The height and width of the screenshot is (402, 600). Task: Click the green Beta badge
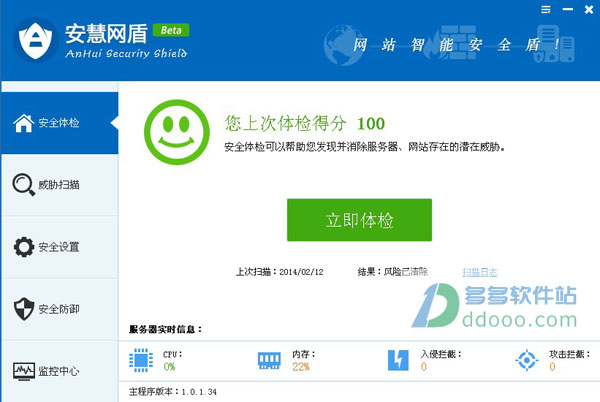pos(171,30)
